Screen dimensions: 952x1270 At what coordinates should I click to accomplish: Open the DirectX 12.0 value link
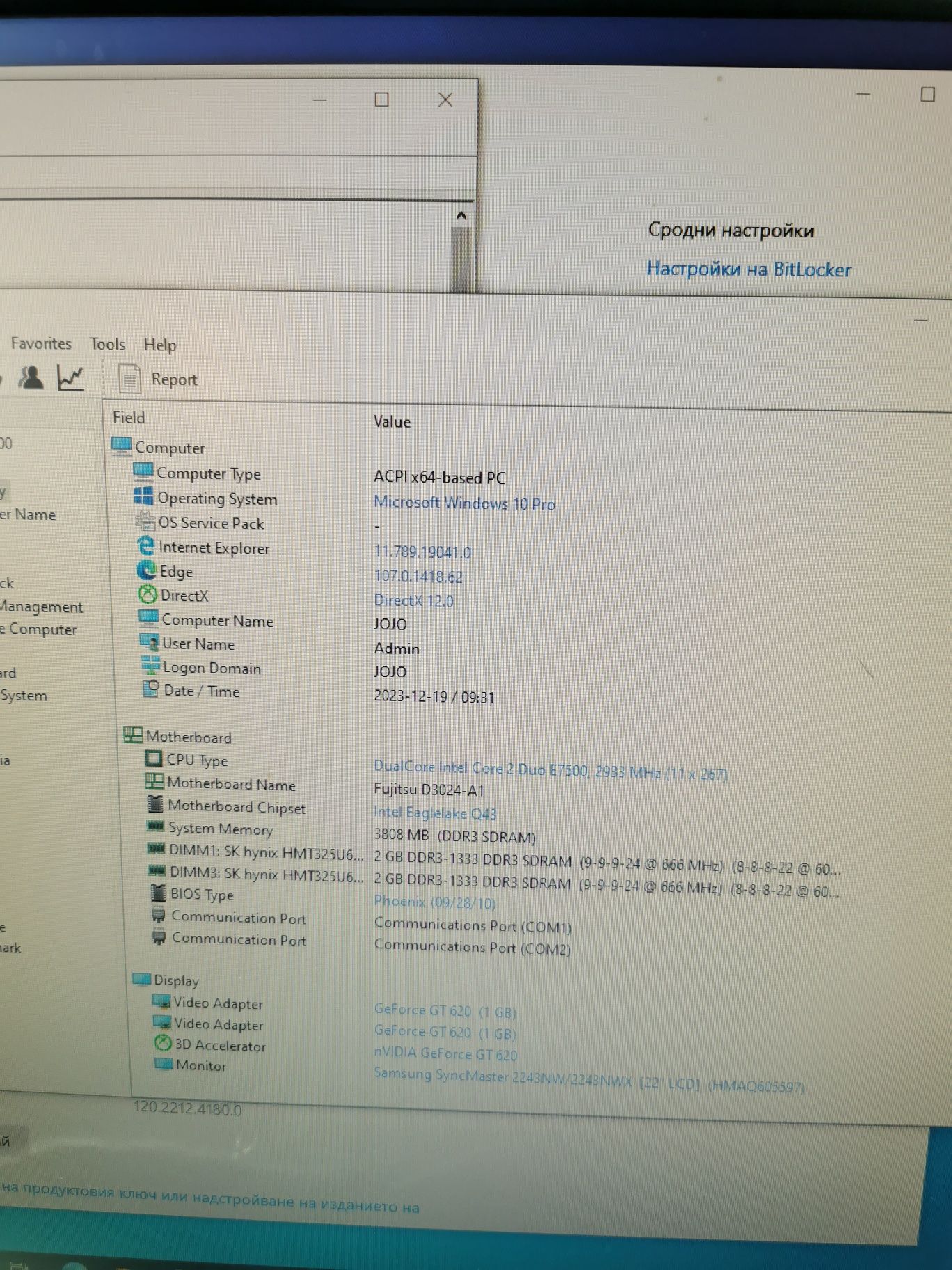click(x=413, y=600)
